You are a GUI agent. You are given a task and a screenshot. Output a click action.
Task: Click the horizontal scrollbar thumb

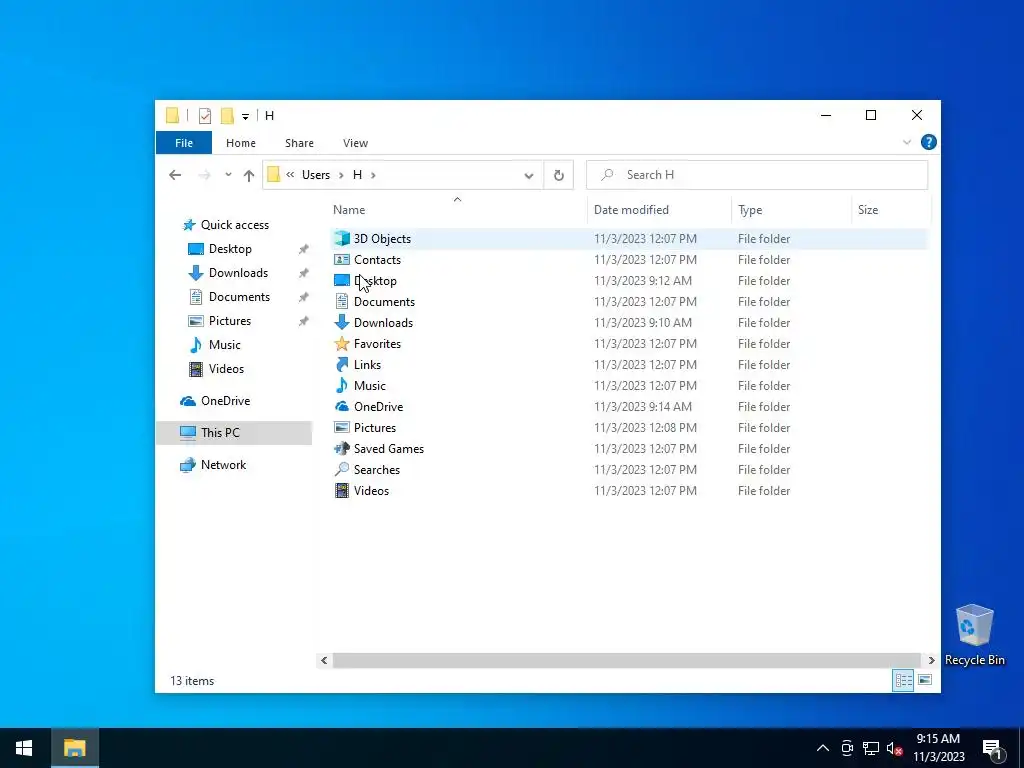[x=626, y=660]
